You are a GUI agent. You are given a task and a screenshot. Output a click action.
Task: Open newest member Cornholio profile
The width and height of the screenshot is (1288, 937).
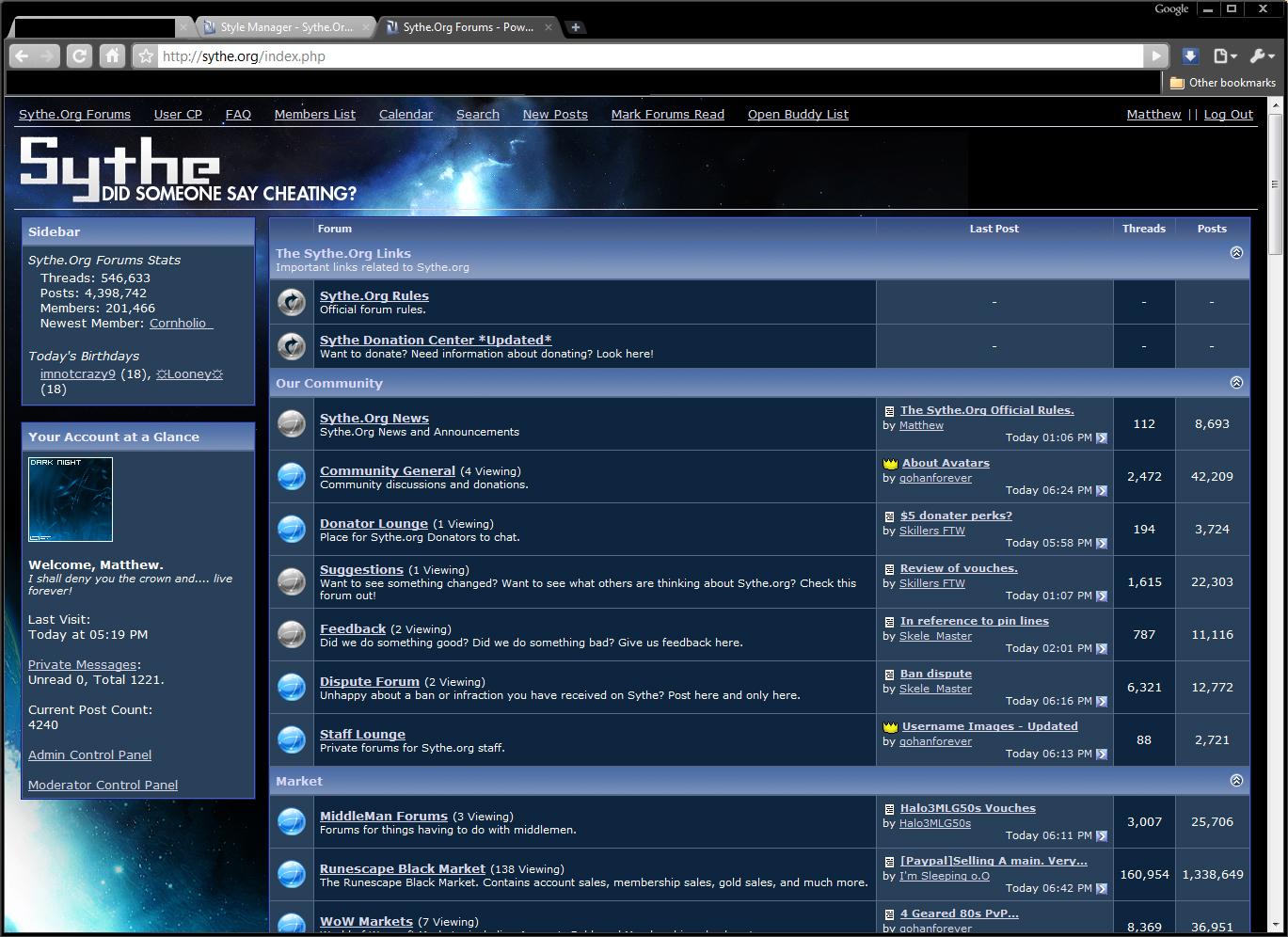tap(181, 324)
